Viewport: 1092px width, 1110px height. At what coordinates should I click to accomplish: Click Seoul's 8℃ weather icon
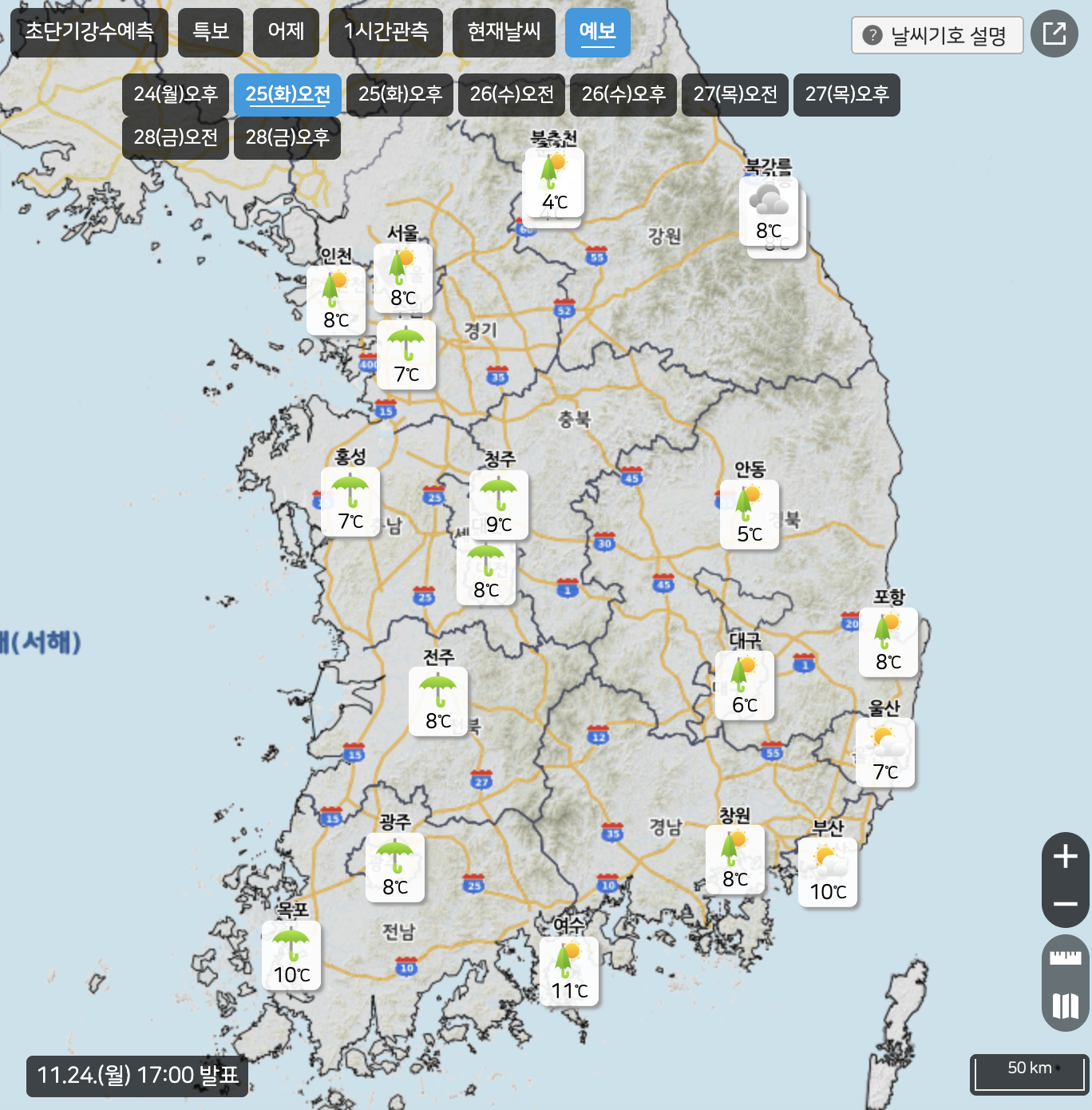tap(403, 278)
